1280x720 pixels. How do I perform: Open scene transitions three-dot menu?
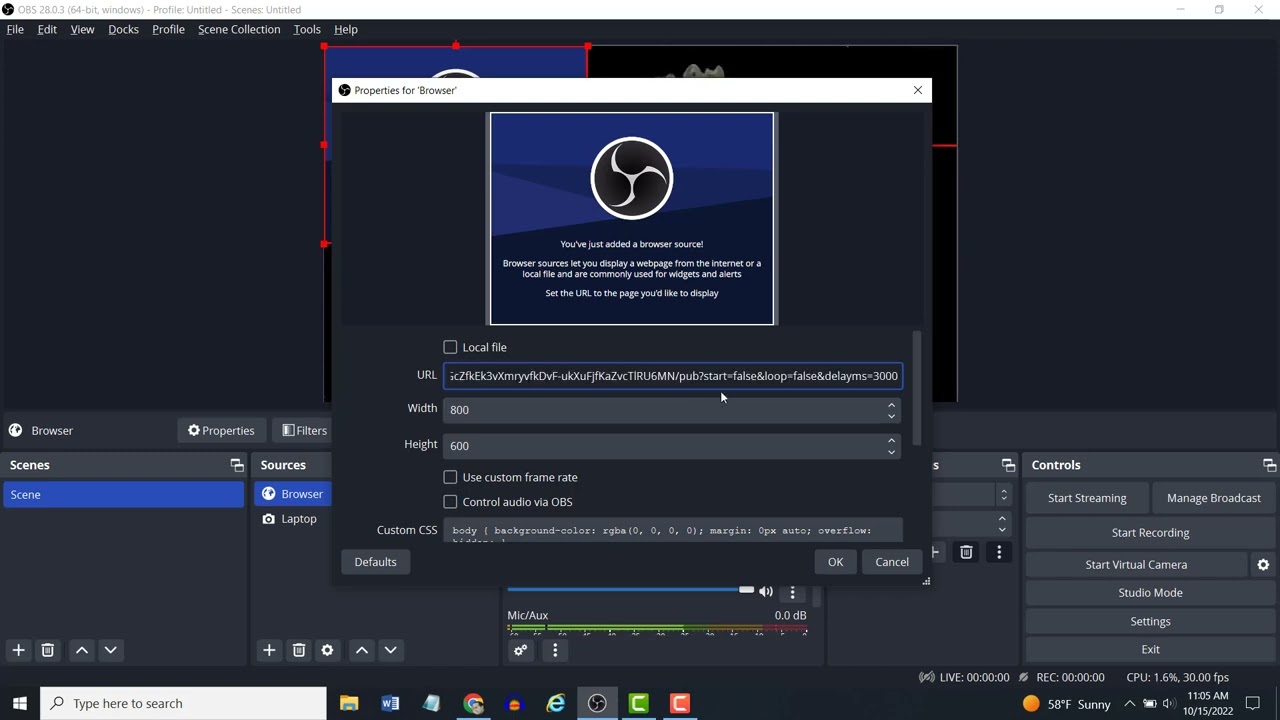999,552
